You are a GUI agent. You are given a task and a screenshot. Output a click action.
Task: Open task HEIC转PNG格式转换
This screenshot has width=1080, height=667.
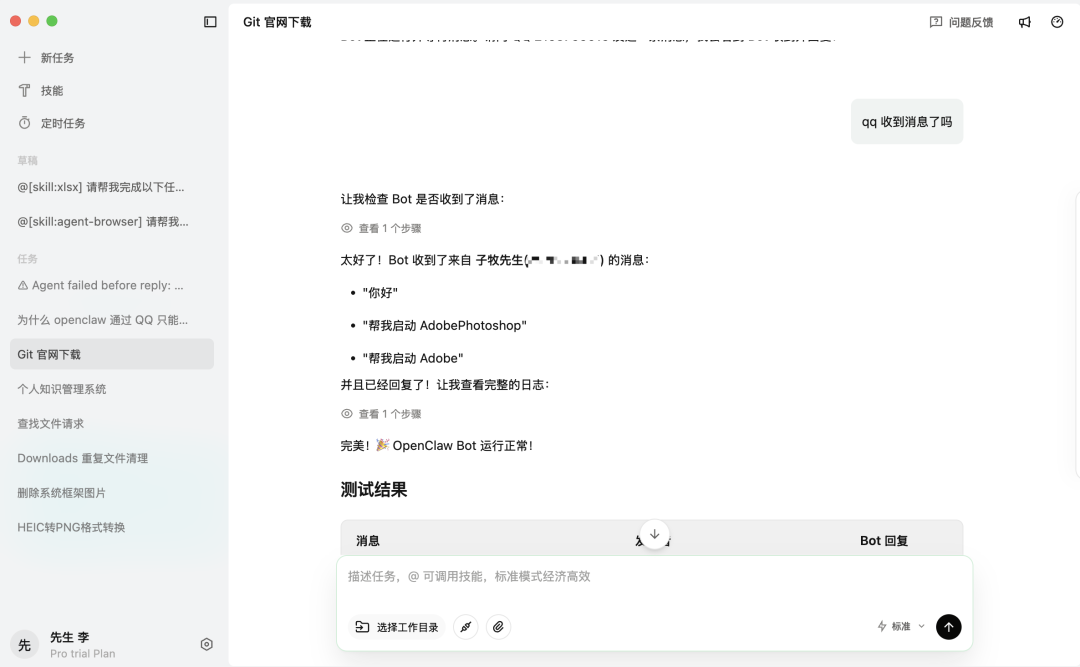[71, 527]
